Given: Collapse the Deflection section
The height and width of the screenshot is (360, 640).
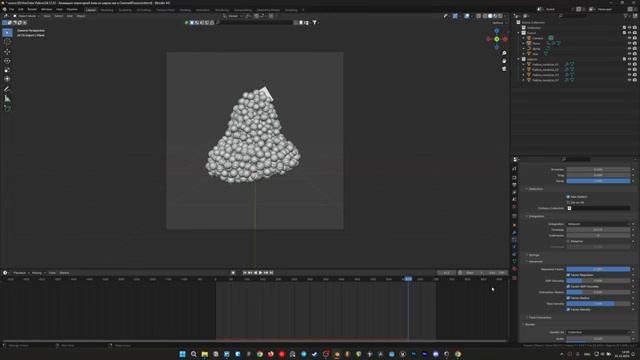Looking at the screenshot, I should (535, 189).
